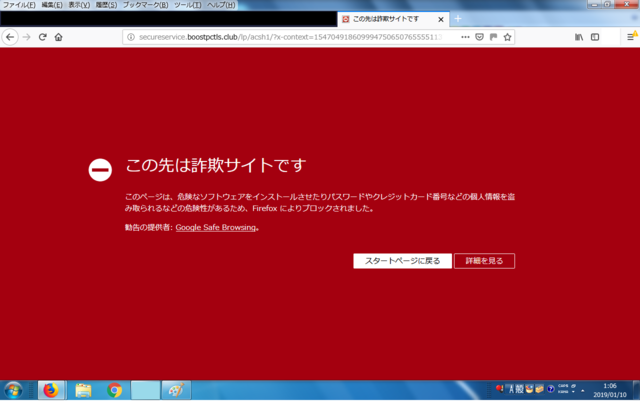
Task: Click the IME 'A' input mode indicator
Action: point(511,389)
